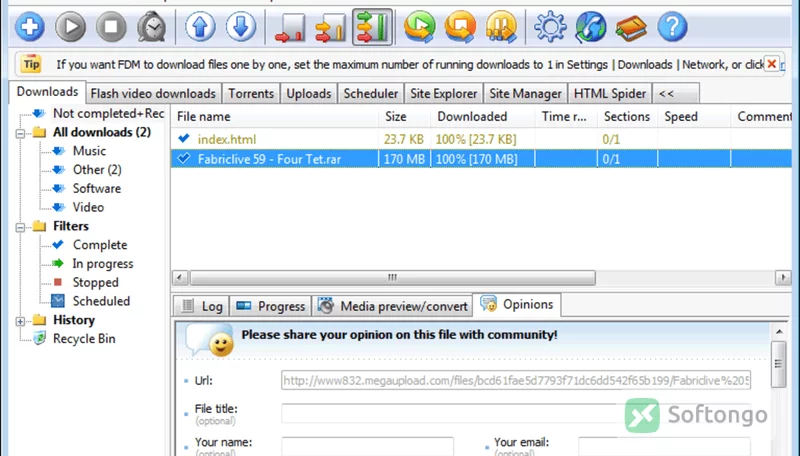Filter by In progress downloads
Screen dimensions: 800x456
click(x=103, y=264)
